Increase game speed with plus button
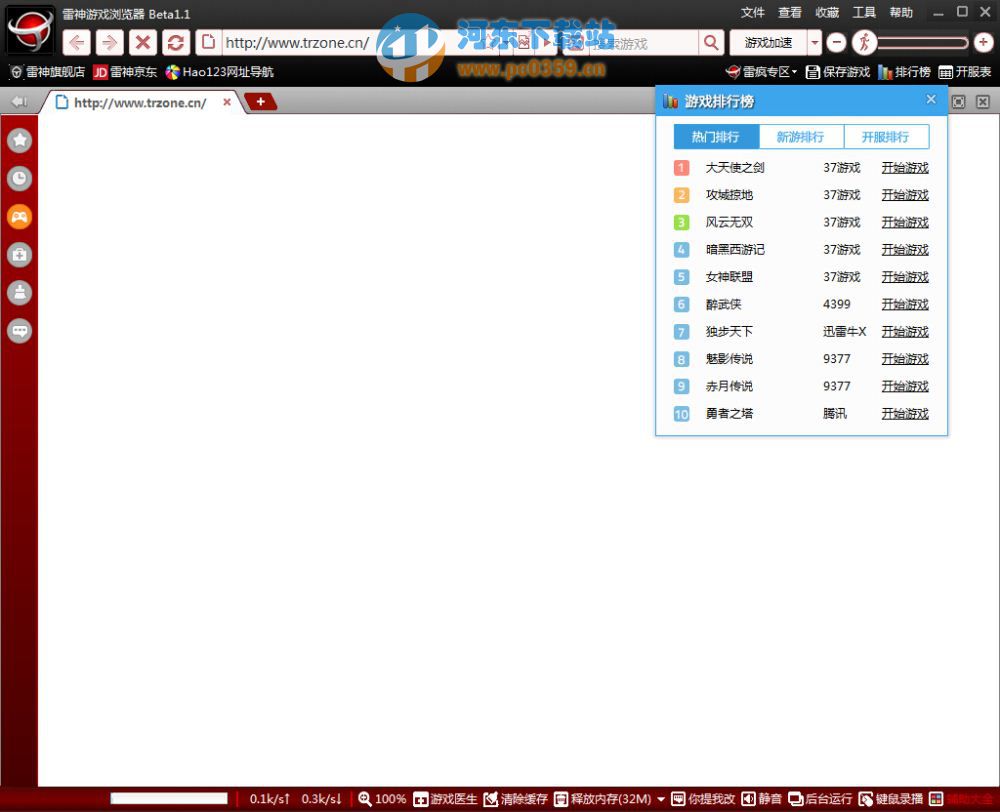This screenshot has height=812, width=1000. click(983, 43)
